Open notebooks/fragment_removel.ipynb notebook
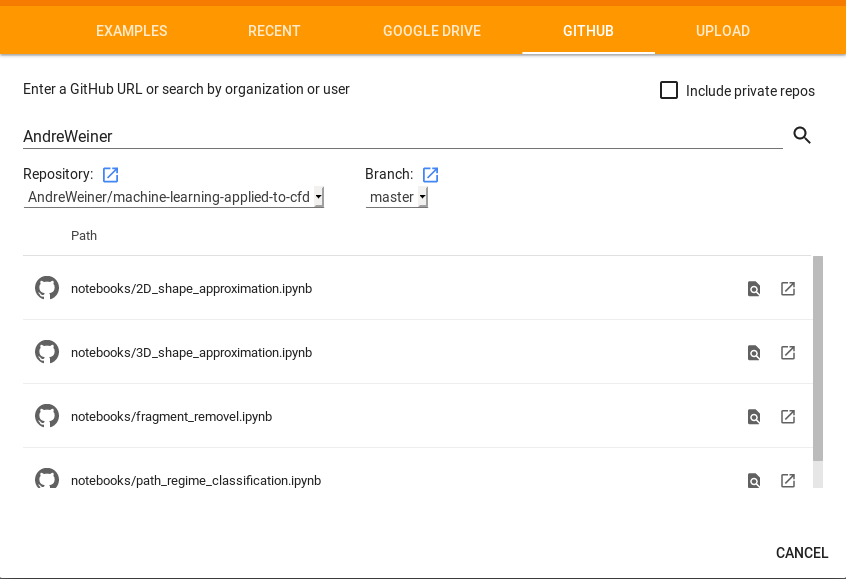The width and height of the screenshot is (846, 579). tap(172, 417)
